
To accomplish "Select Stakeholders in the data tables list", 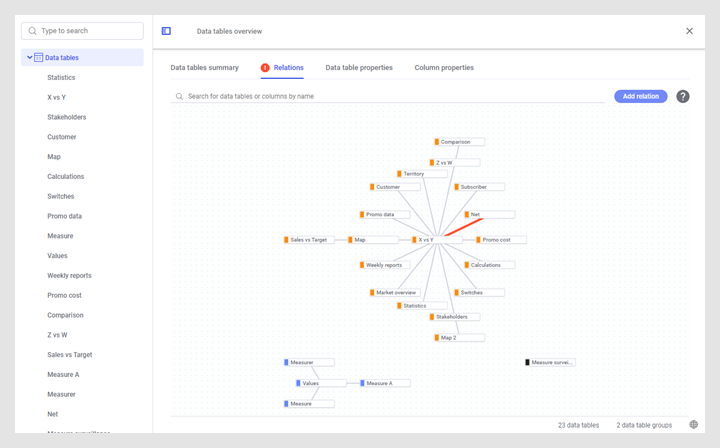I will 66,117.
